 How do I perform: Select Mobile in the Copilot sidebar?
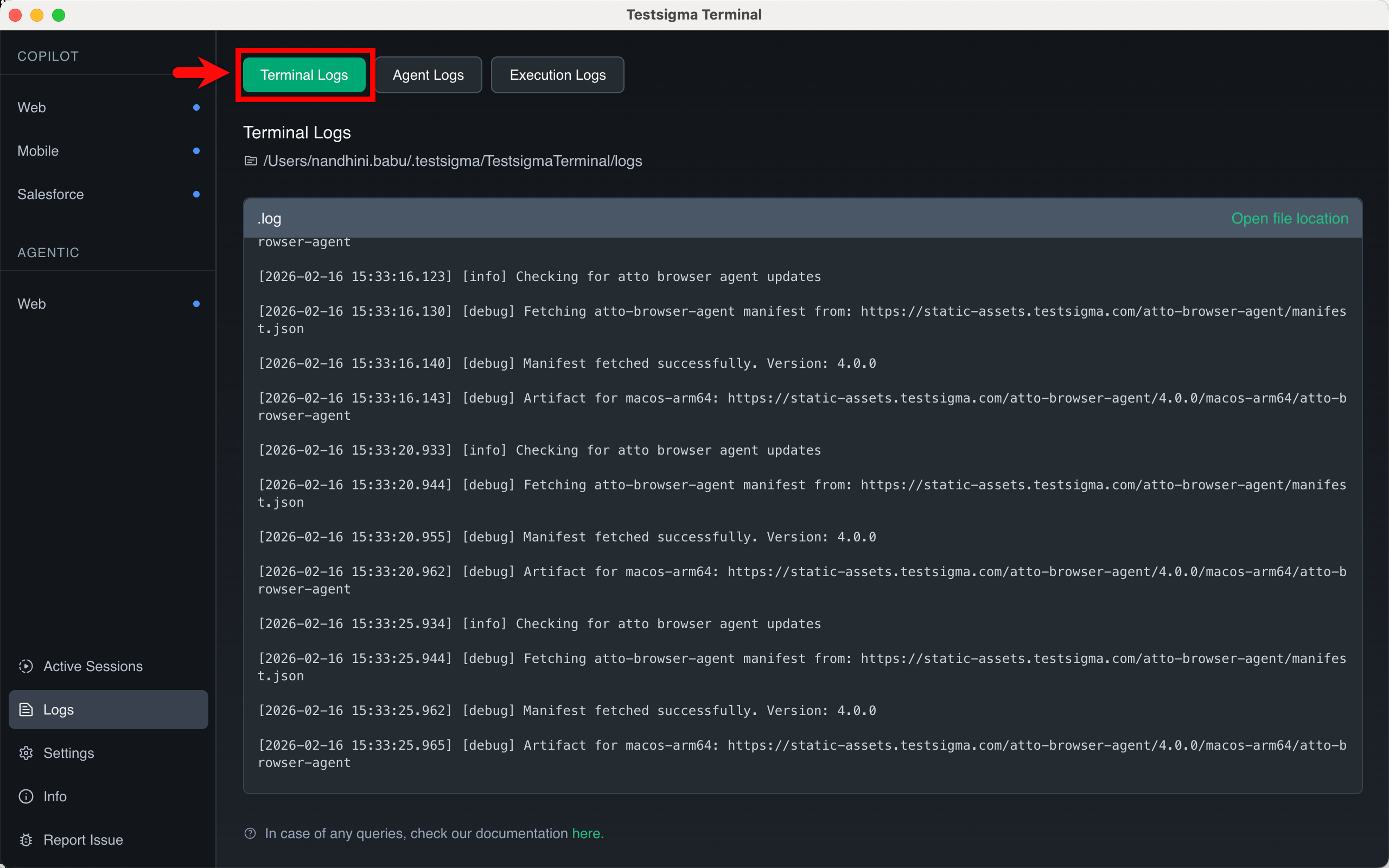pyautogui.click(x=38, y=151)
